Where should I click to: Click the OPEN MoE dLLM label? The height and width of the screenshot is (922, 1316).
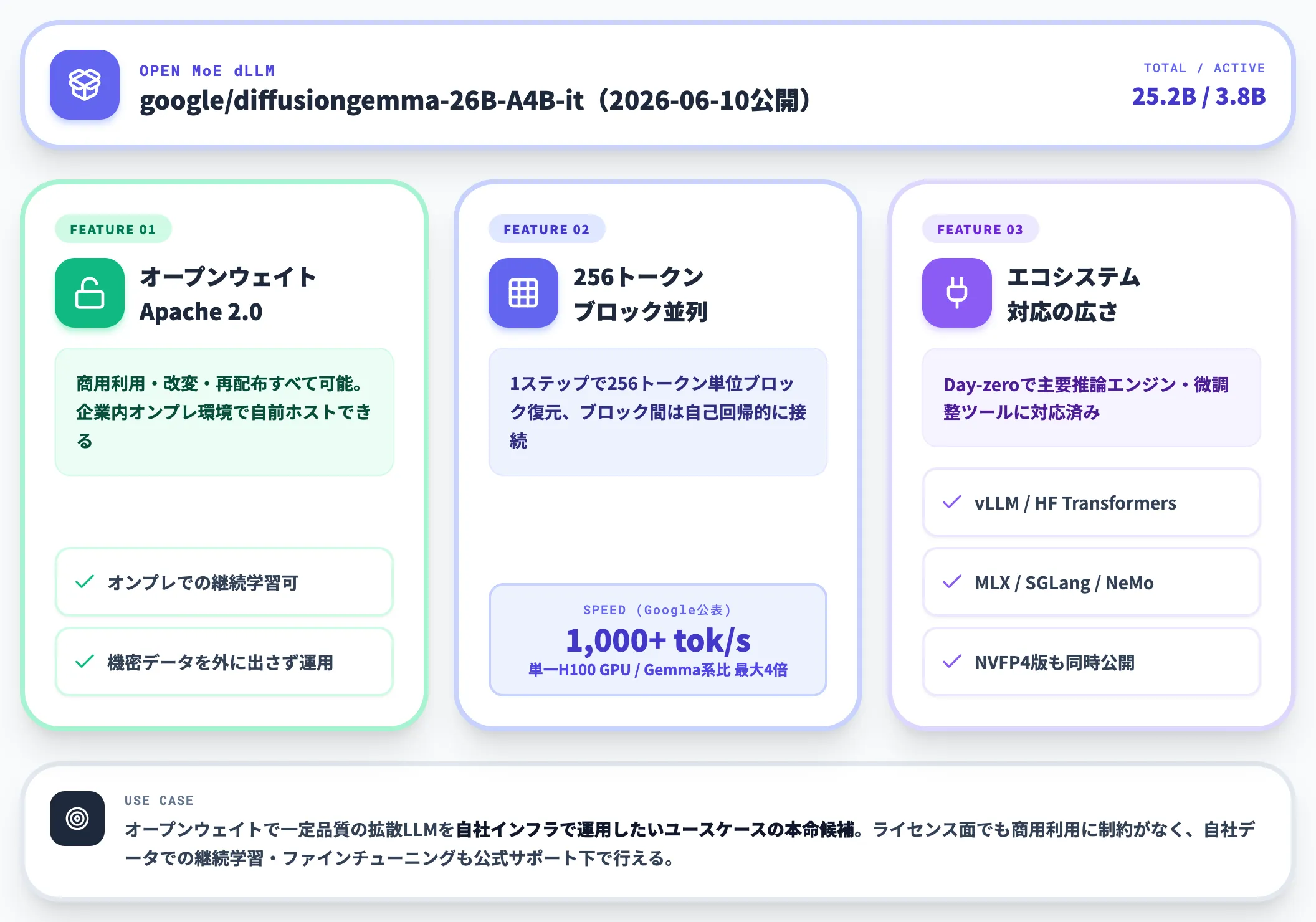pos(207,71)
